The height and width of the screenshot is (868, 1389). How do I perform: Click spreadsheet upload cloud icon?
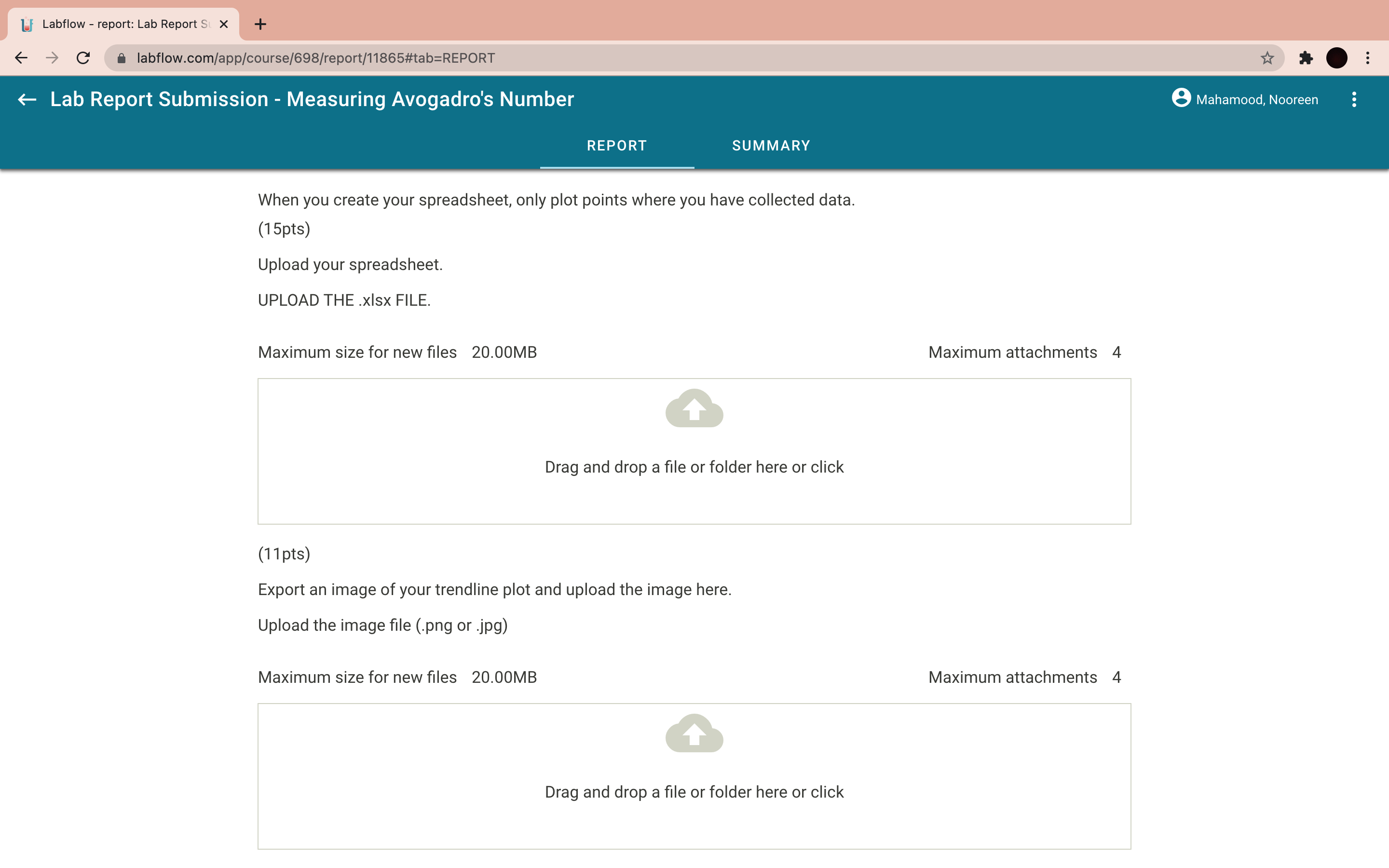point(694,408)
